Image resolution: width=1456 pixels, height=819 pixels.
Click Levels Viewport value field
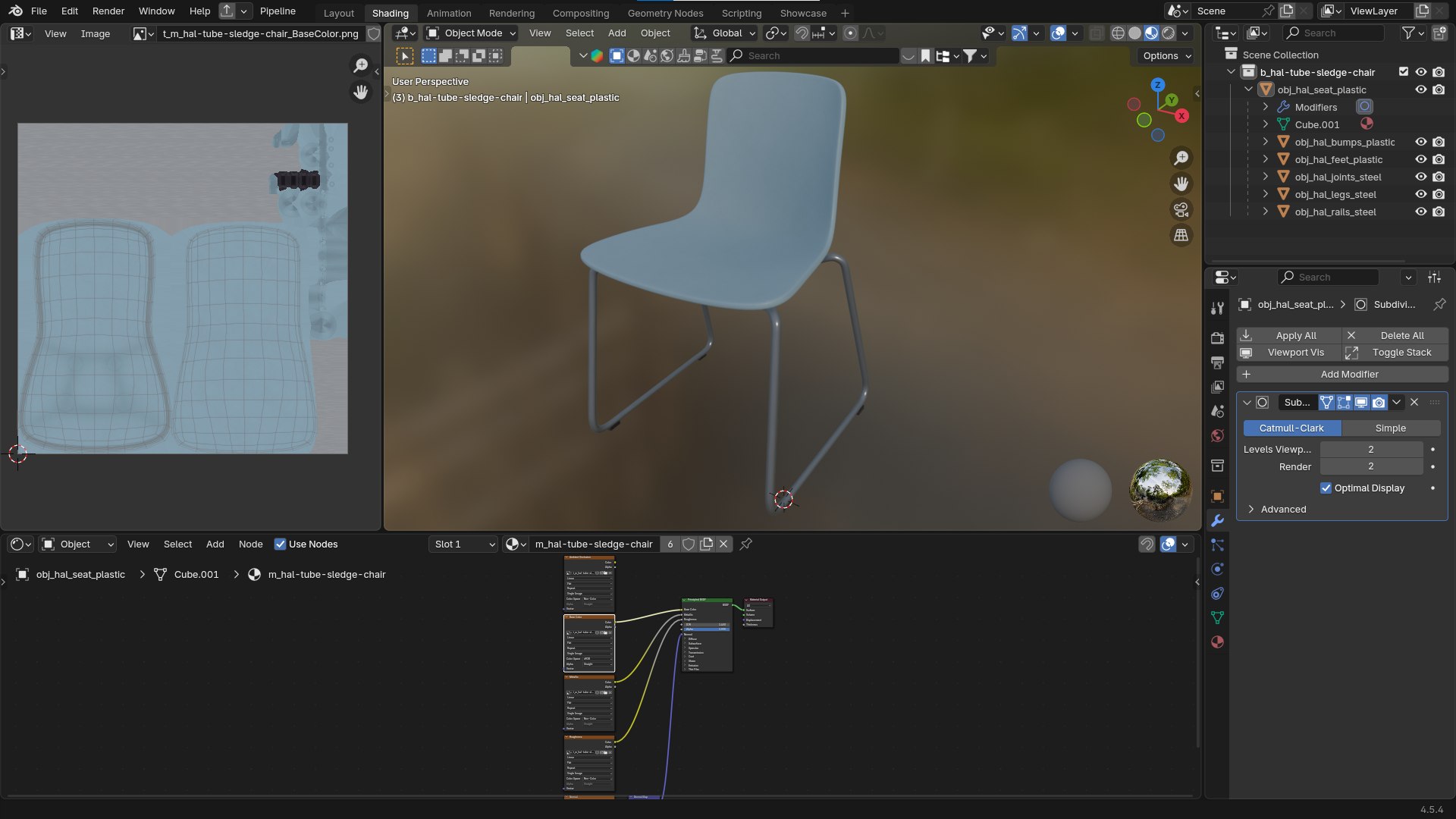(1371, 449)
